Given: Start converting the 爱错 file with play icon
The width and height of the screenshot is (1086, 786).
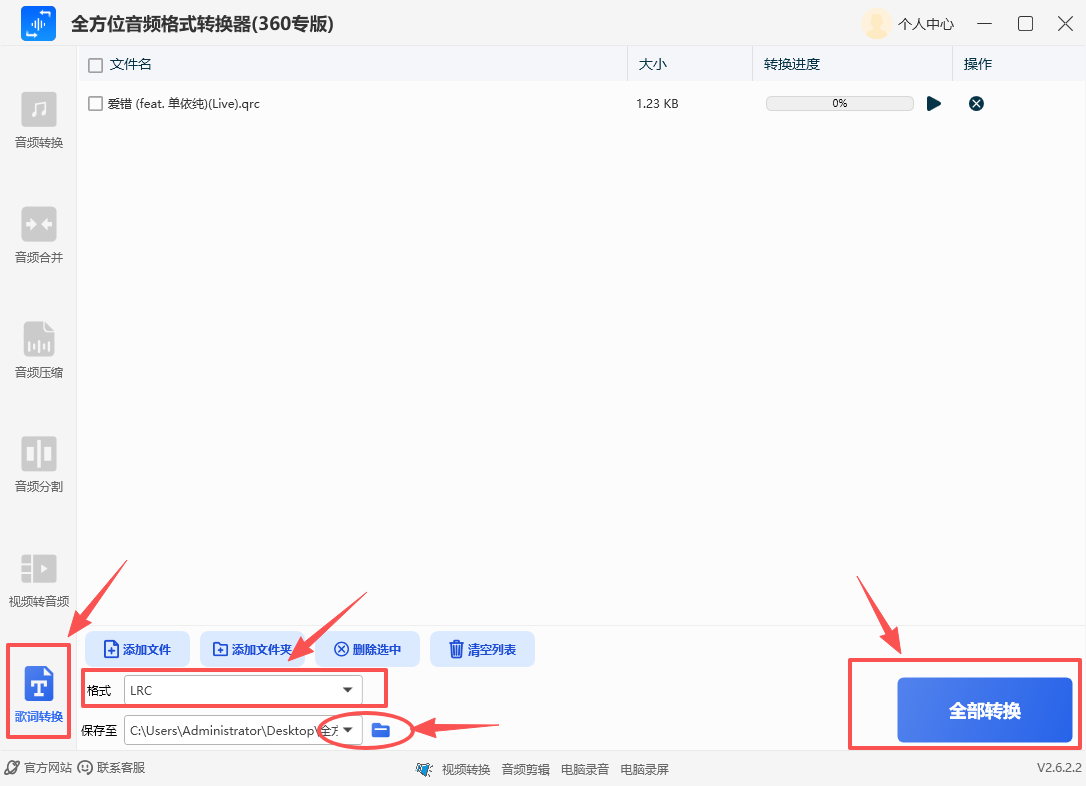Looking at the screenshot, I should pyautogui.click(x=934, y=103).
